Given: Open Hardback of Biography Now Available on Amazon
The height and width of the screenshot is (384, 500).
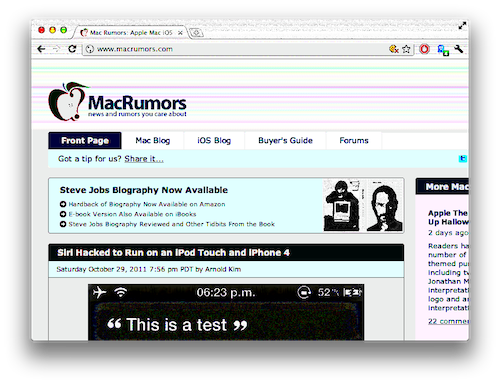Looking at the screenshot, I should point(147,204).
